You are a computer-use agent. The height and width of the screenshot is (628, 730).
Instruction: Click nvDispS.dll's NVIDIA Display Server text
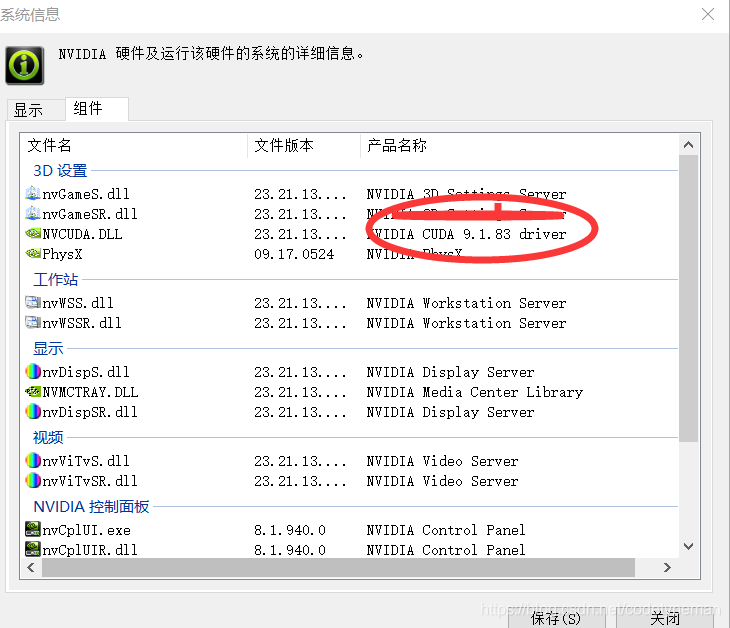(x=450, y=372)
